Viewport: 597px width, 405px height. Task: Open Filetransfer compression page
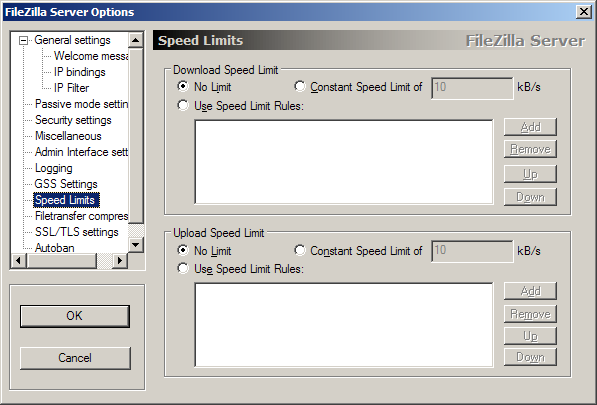[x=81, y=216]
